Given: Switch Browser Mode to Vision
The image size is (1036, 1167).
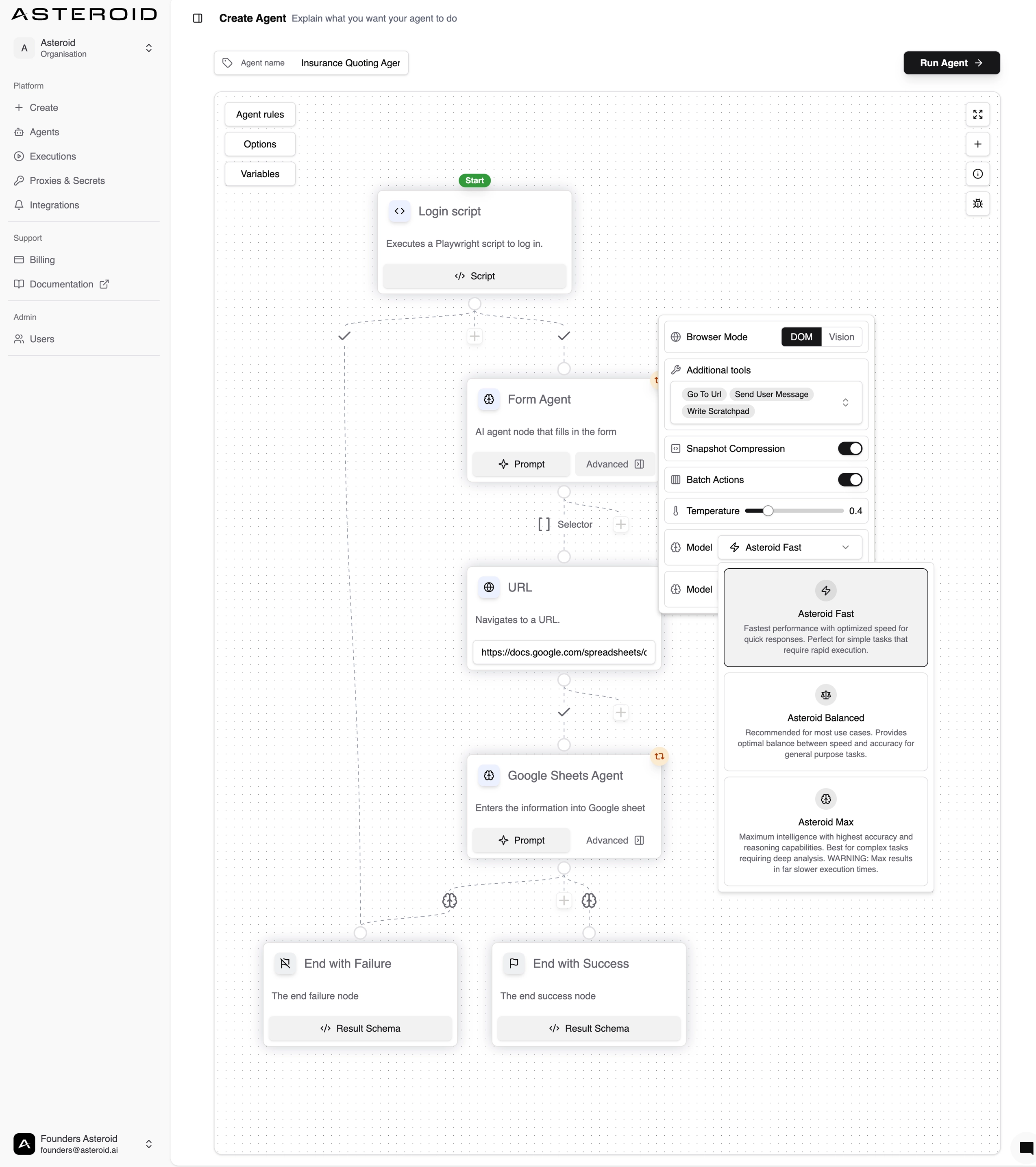Looking at the screenshot, I should [841, 337].
